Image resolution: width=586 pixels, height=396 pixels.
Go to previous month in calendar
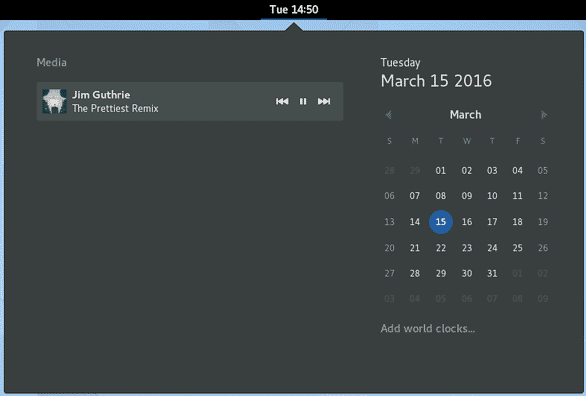(x=389, y=115)
